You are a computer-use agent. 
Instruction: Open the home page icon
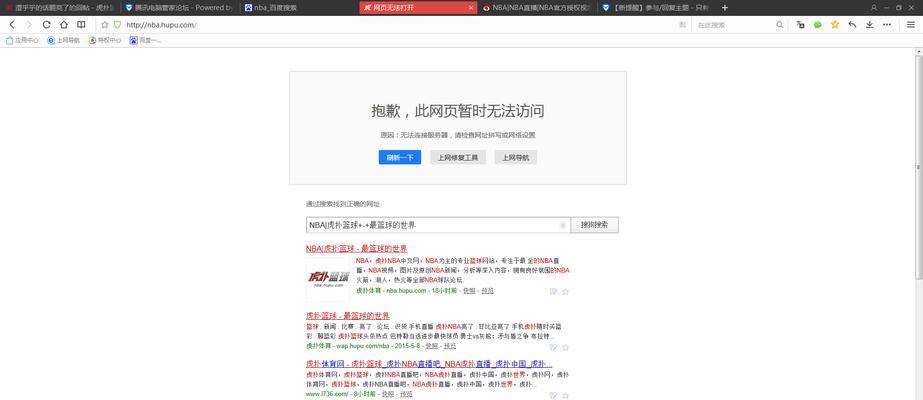pyautogui.click(x=64, y=25)
